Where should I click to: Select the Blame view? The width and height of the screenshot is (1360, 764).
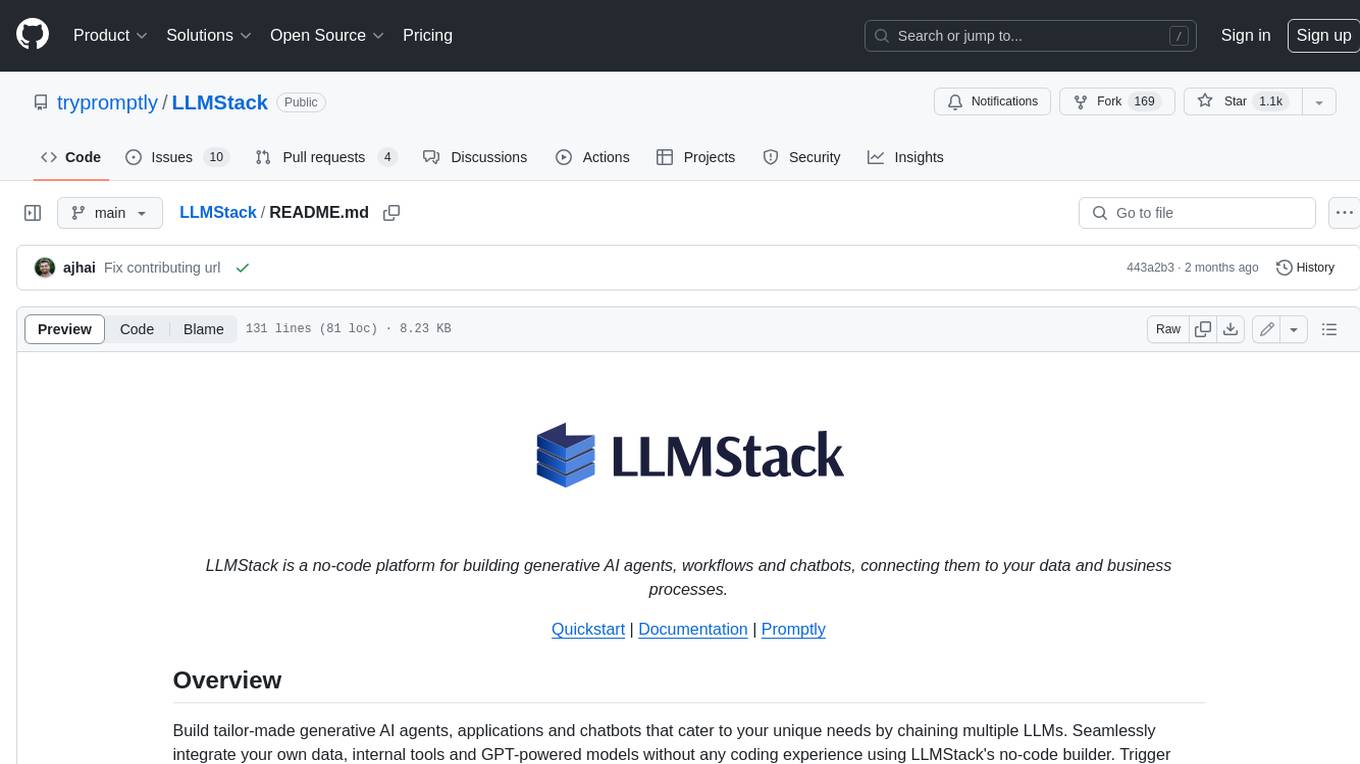[x=204, y=329]
